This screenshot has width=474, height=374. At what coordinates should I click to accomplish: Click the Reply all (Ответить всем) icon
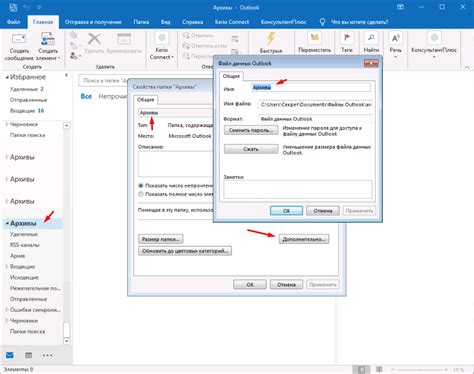(186, 46)
